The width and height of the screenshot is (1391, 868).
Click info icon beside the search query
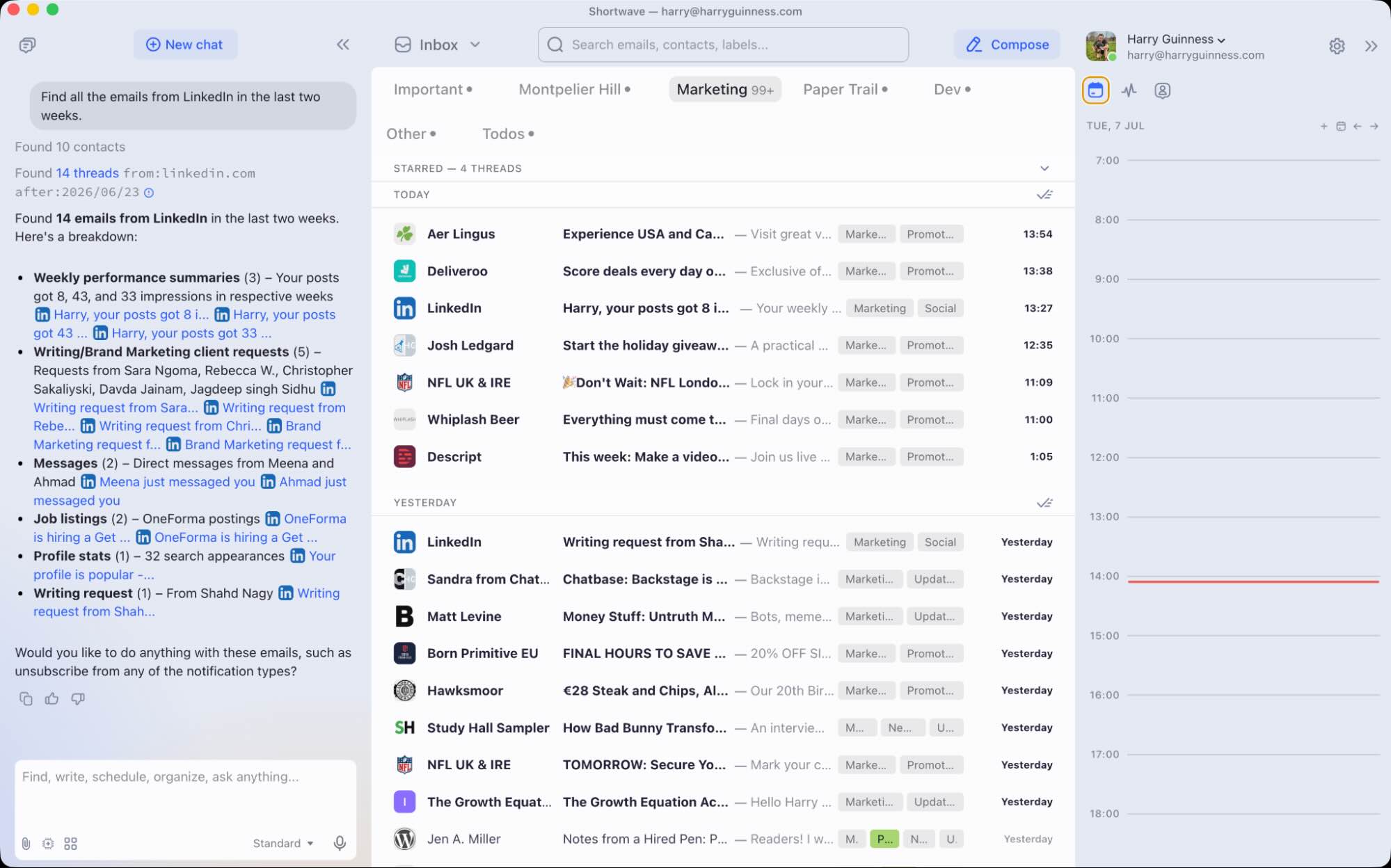pos(148,193)
